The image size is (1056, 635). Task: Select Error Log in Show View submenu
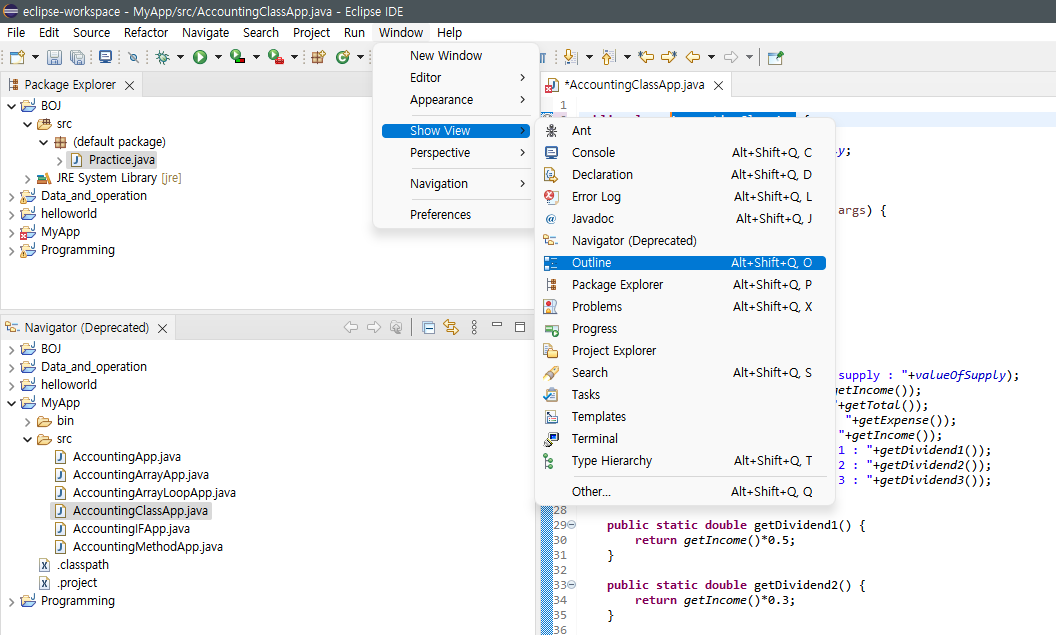pos(684,197)
